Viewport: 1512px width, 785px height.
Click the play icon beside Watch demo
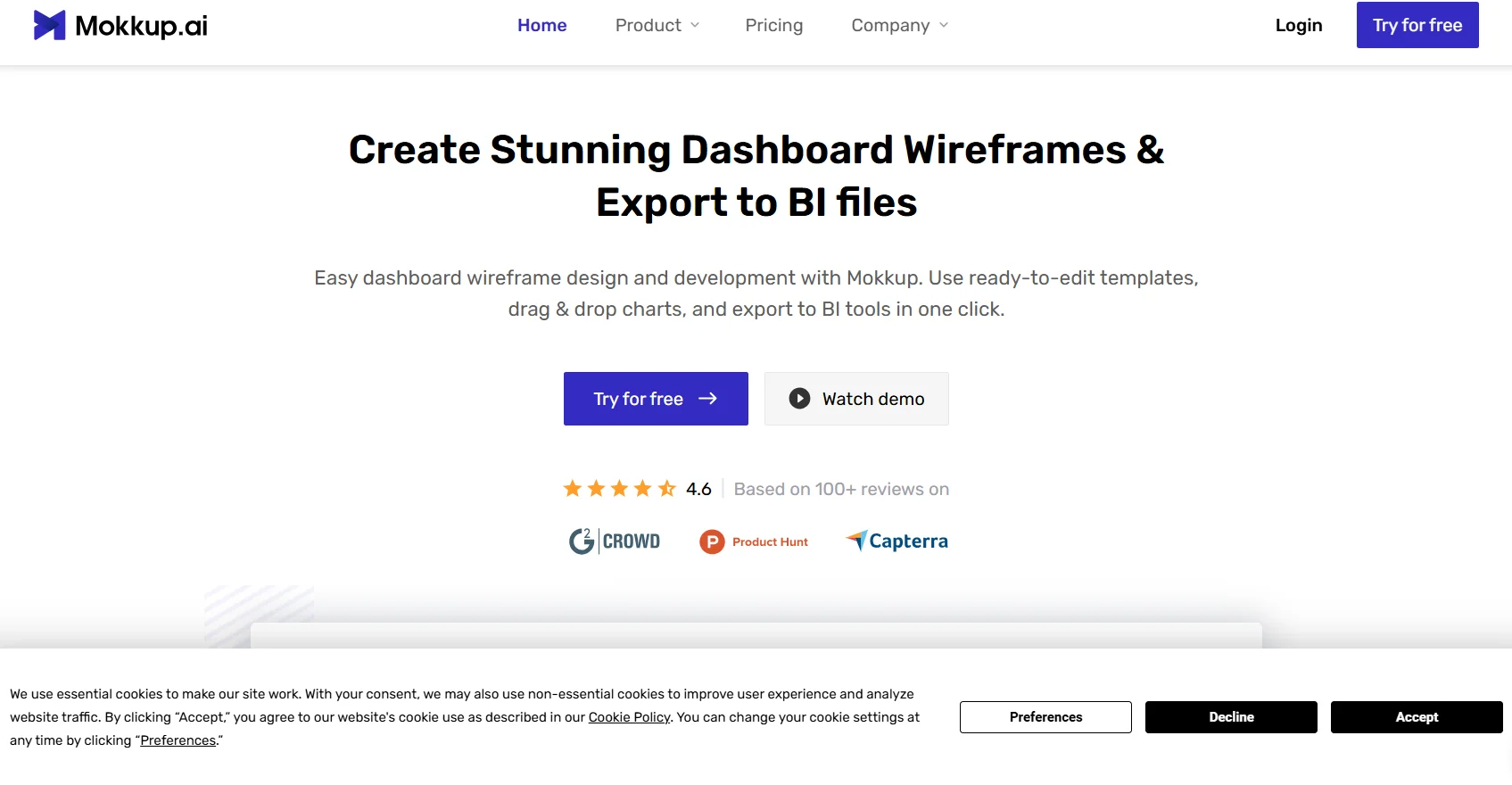pos(799,399)
